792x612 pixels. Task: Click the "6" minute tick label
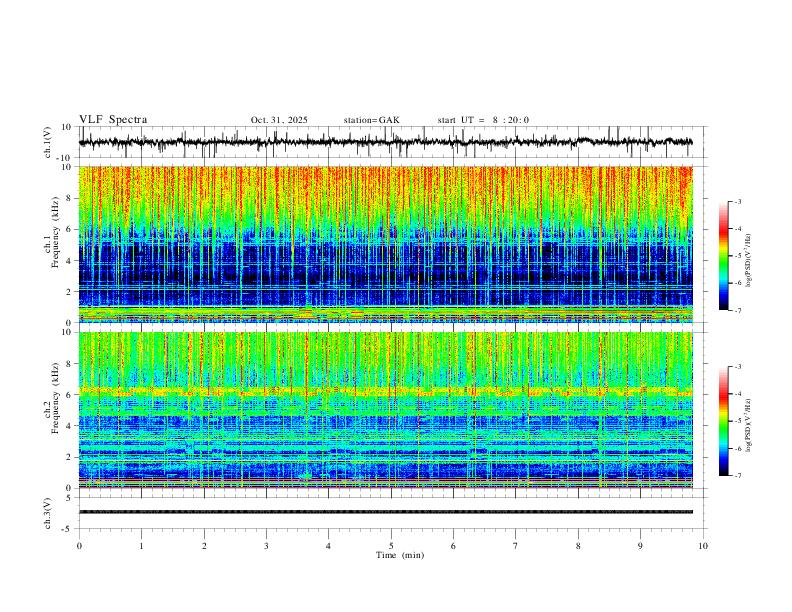coord(453,546)
